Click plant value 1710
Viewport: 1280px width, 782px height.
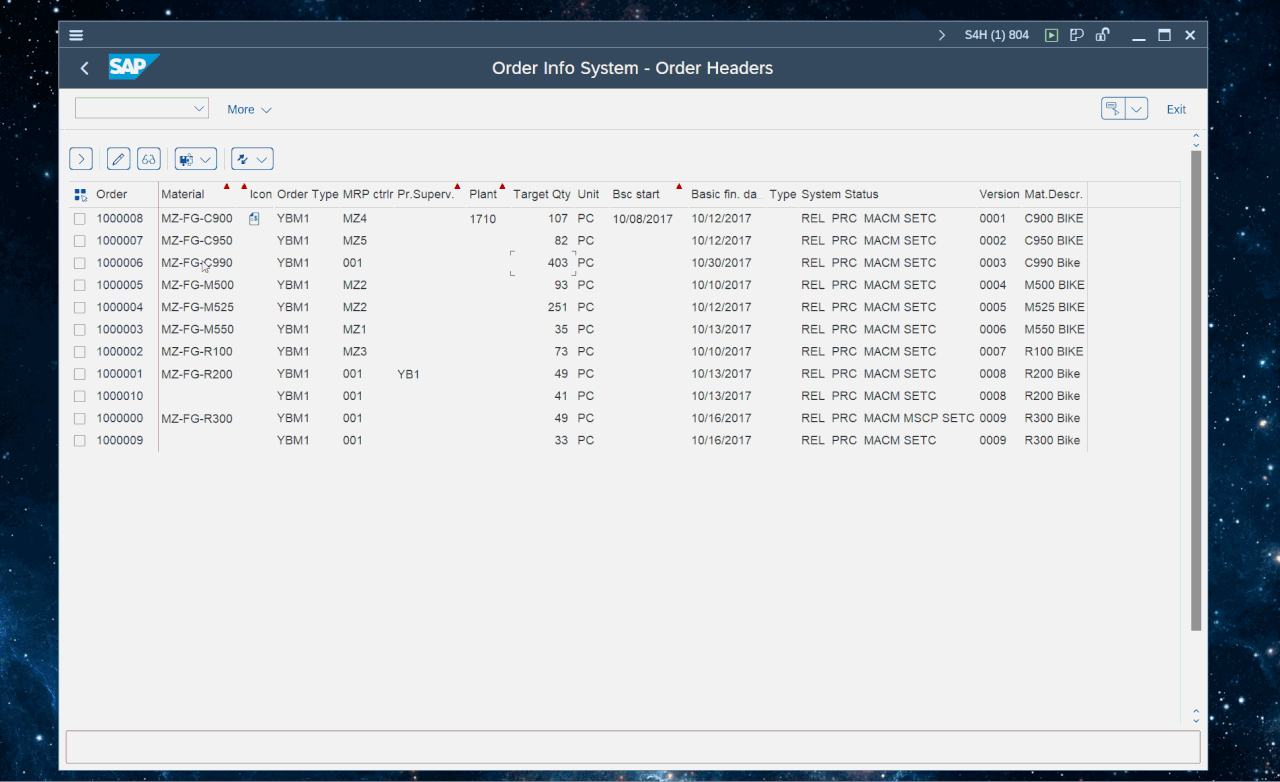click(482, 219)
